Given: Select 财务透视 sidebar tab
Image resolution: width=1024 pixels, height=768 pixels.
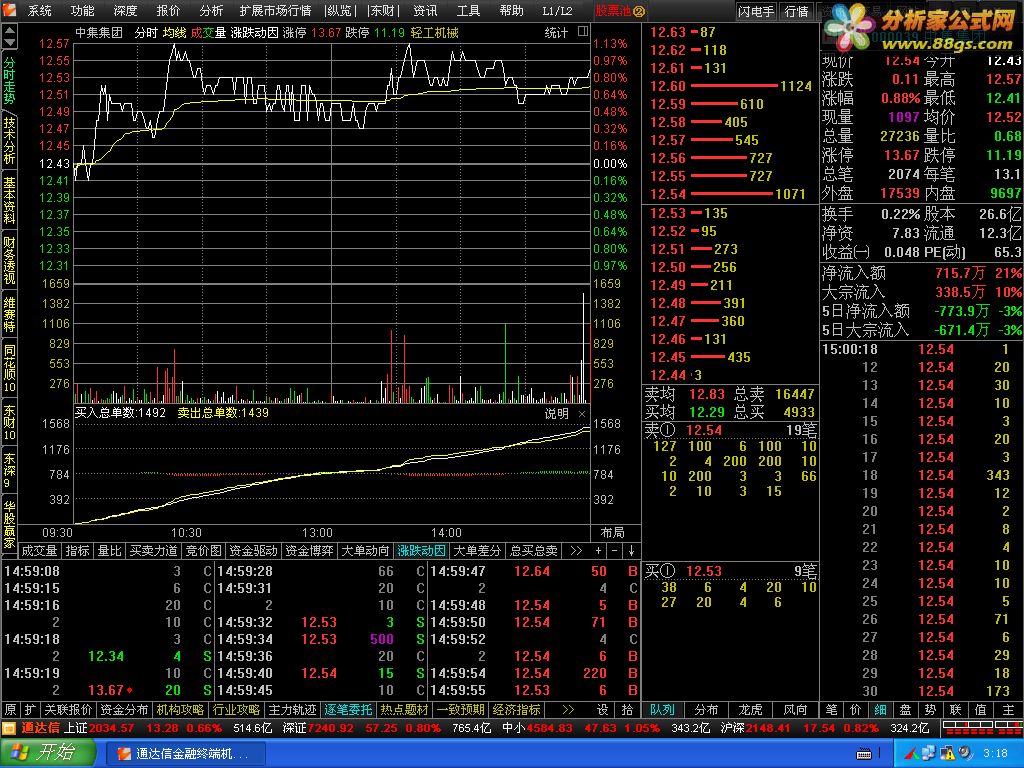Looking at the screenshot, I should [9, 260].
